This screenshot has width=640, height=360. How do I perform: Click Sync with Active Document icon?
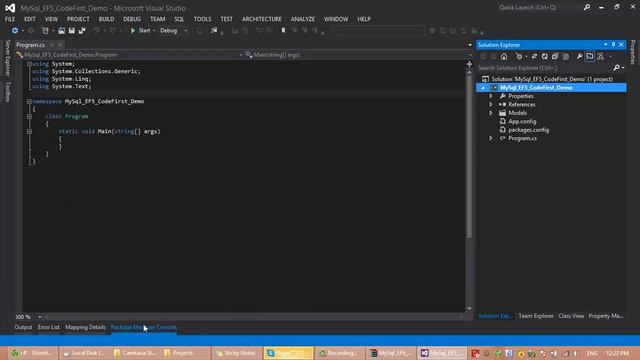[x=534, y=56]
